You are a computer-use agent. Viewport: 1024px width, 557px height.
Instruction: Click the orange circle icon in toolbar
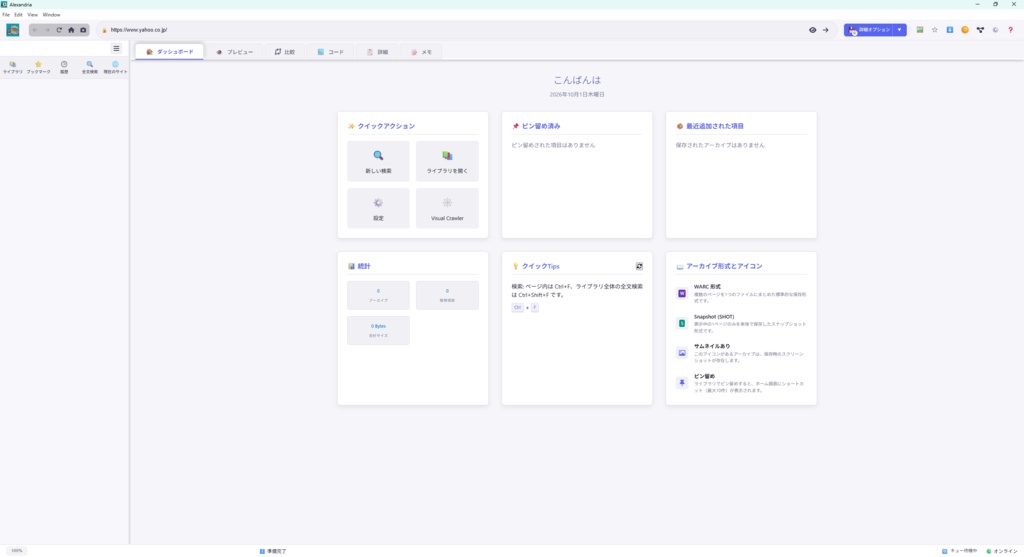coord(965,30)
